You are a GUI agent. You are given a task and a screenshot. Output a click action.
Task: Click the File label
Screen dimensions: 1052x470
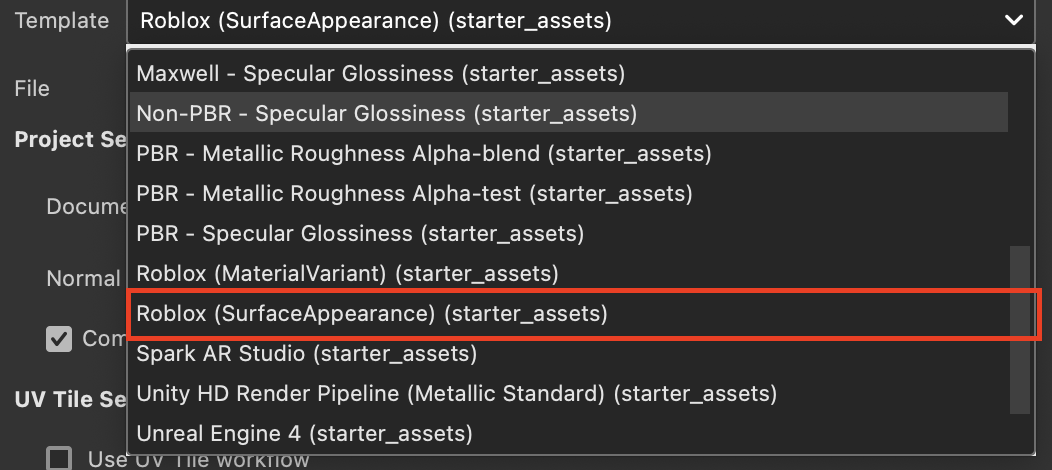pos(32,88)
